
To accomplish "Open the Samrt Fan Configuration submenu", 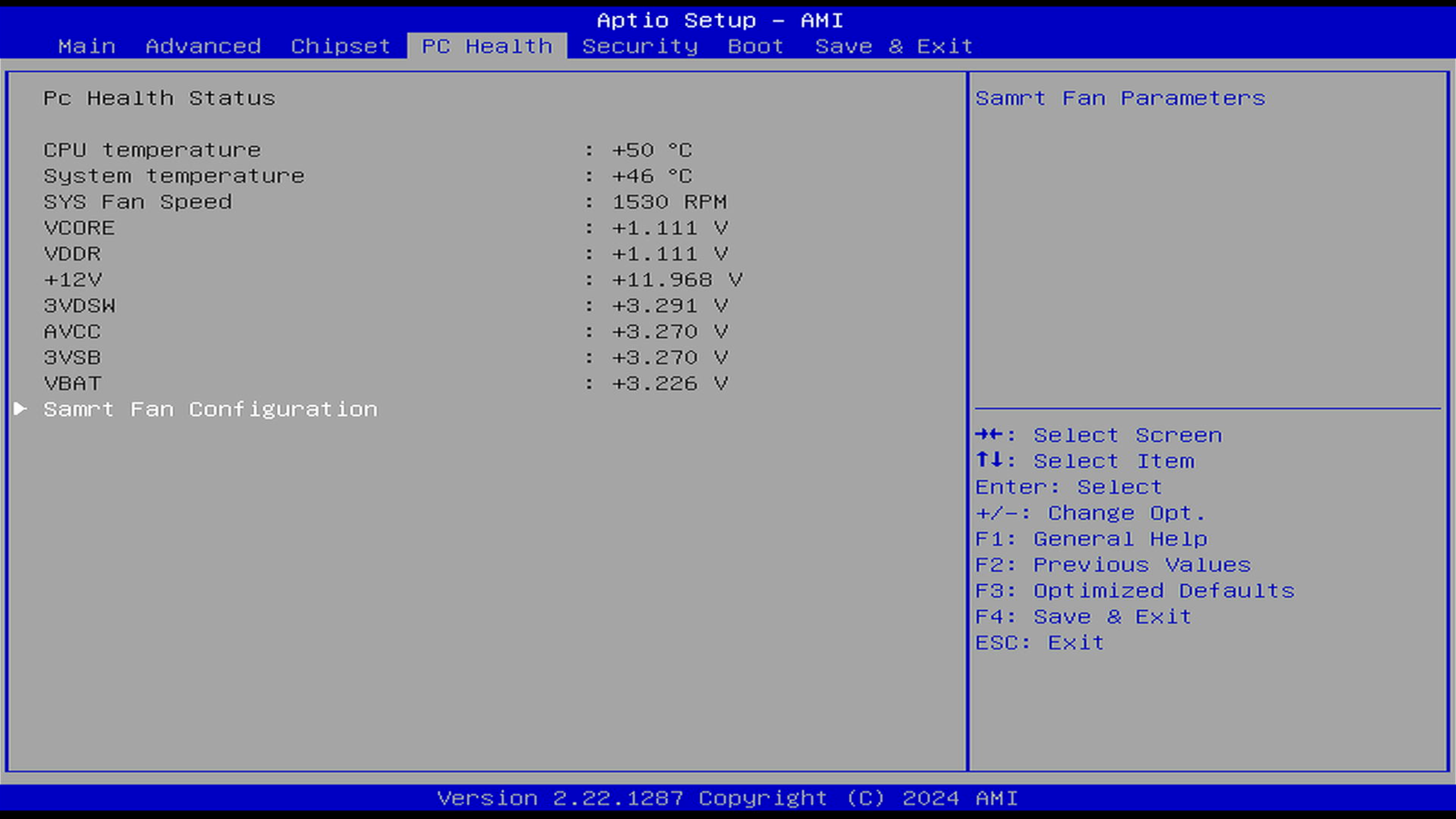I will (x=210, y=409).
